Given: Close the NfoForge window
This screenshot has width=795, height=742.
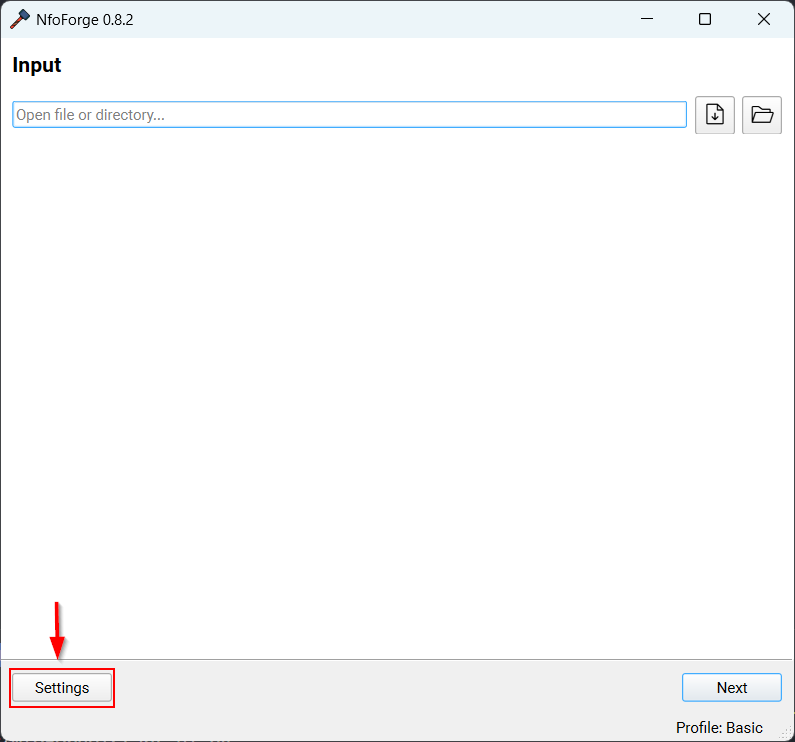Looking at the screenshot, I should (764, 19).
